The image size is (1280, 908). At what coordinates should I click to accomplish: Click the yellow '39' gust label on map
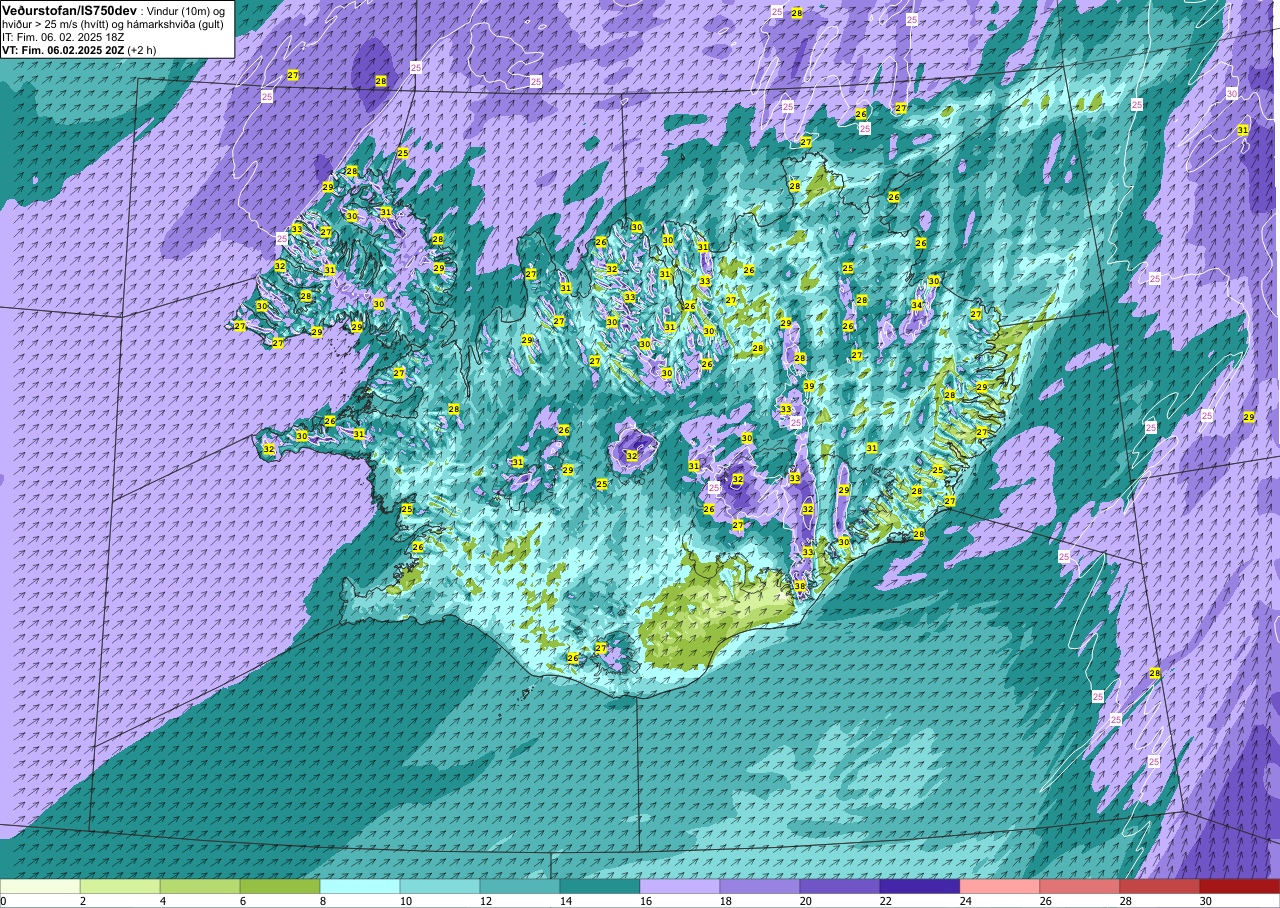[808, 386]
